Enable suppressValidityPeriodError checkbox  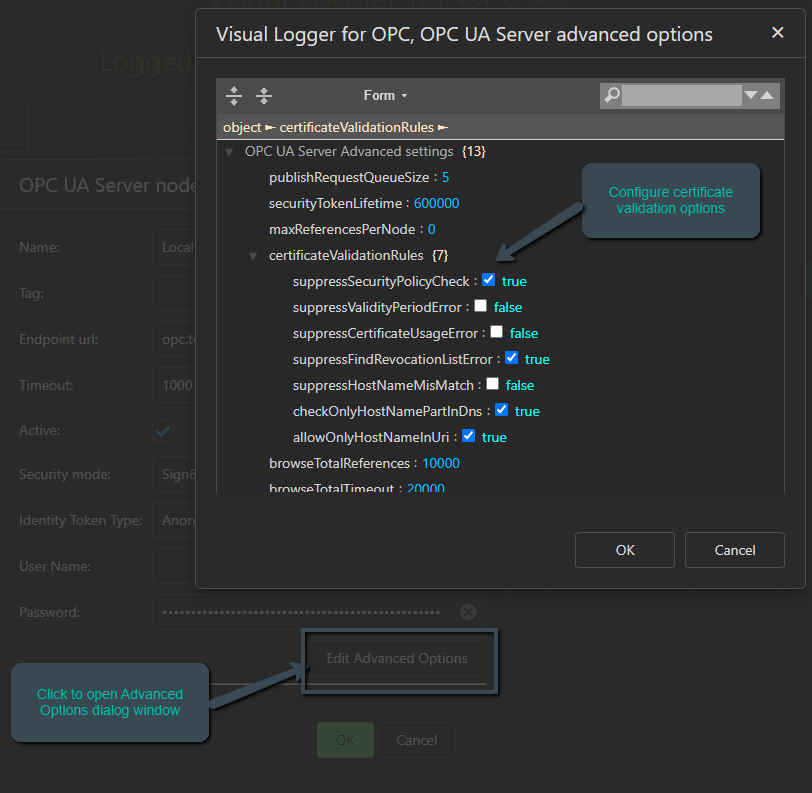click(x=481, y=306)
